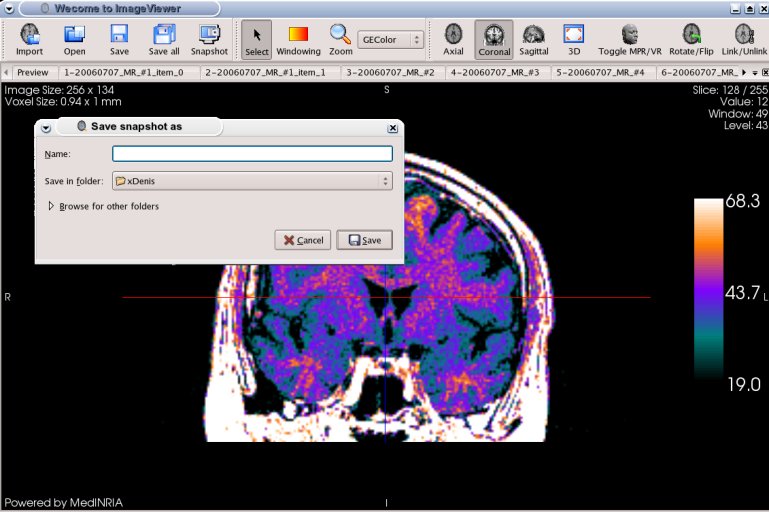The image size is (769, 512).
Task: Toggle the Coronal view button
Action: (x=494, y=39)
